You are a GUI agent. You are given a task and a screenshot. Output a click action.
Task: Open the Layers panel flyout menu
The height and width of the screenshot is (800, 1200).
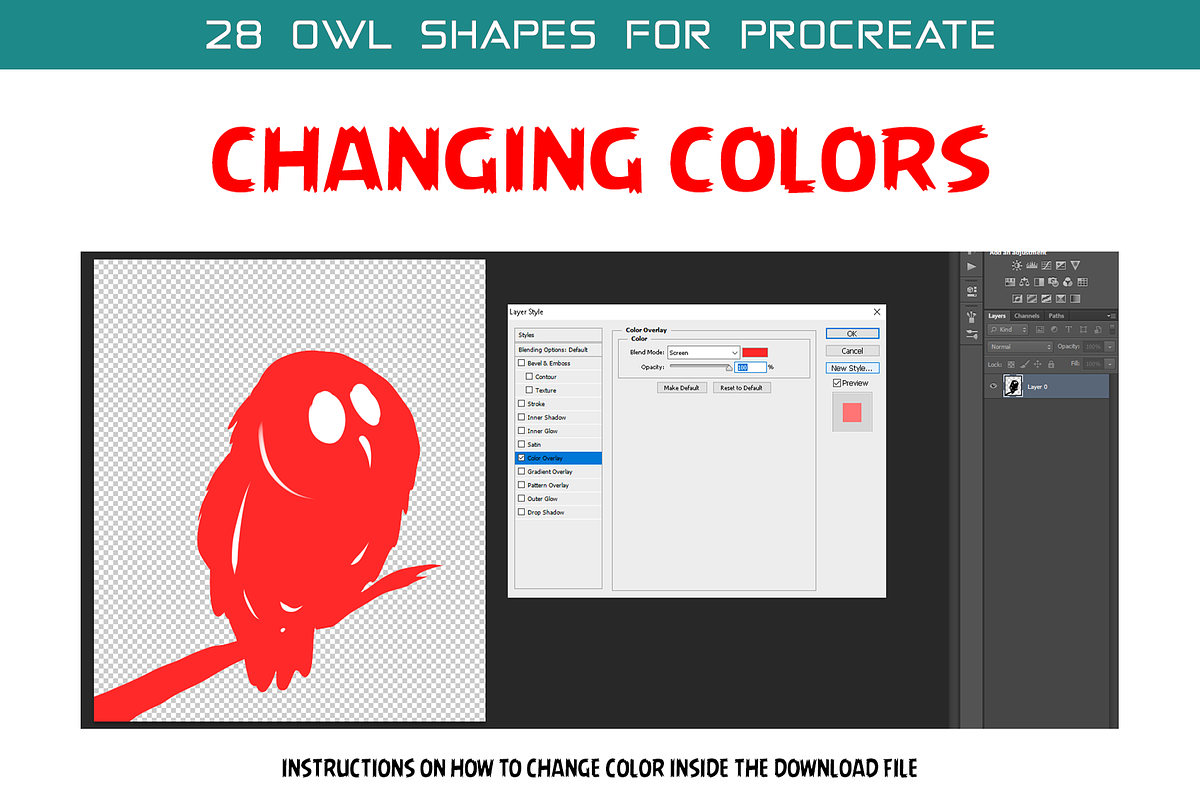click(1112, 316)
